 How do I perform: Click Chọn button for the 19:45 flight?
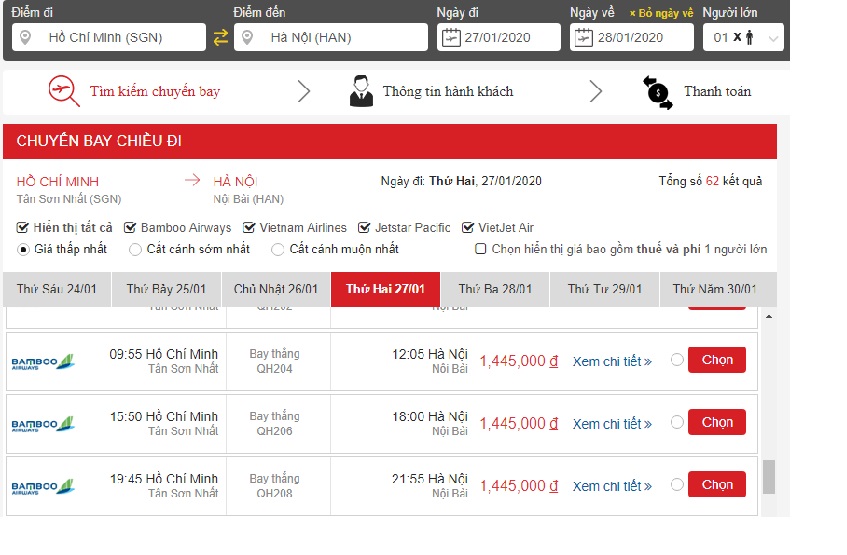point(717,485)
